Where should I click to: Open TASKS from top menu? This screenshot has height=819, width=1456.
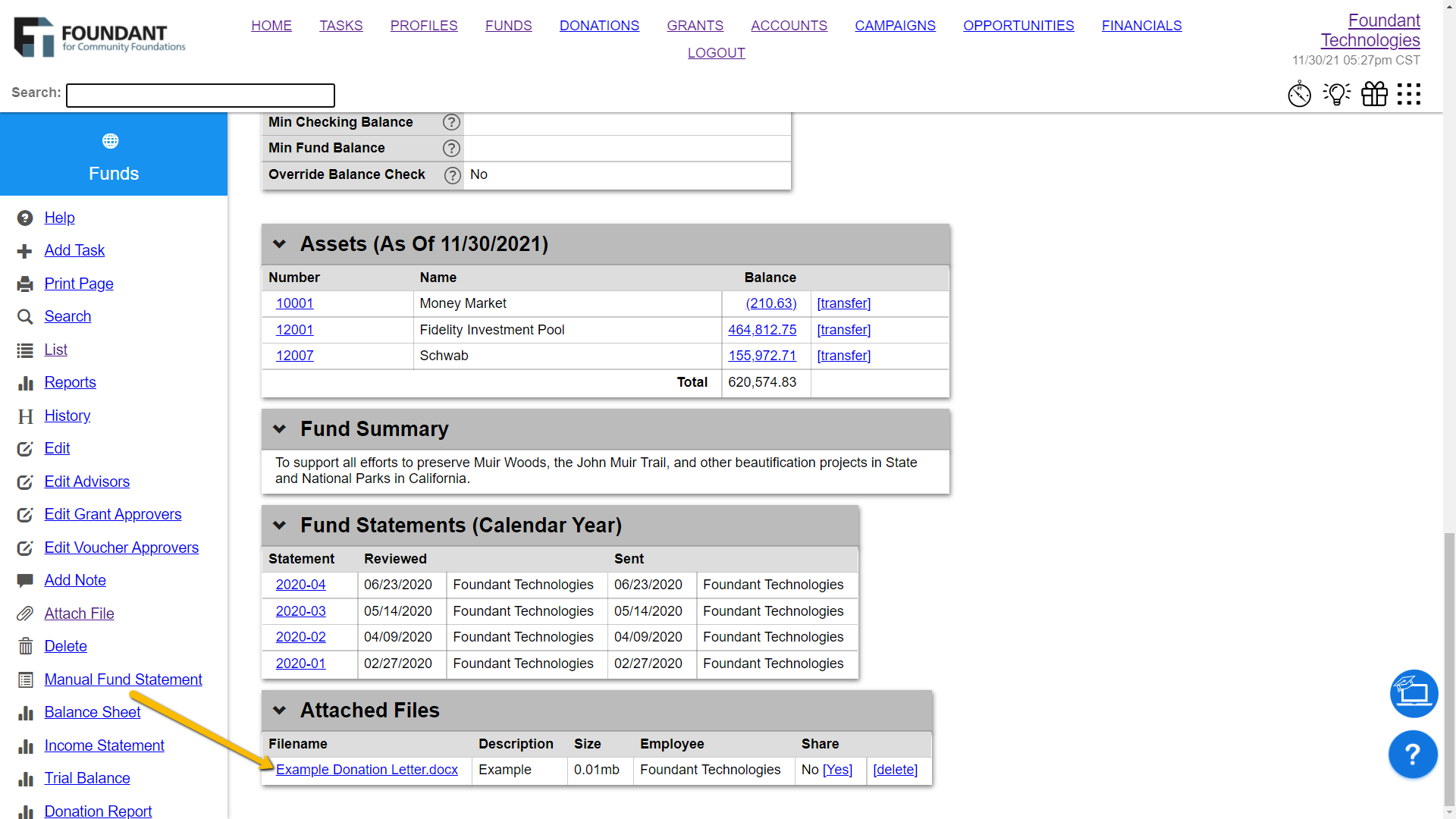pyautogui.click(x=341, y=26)
